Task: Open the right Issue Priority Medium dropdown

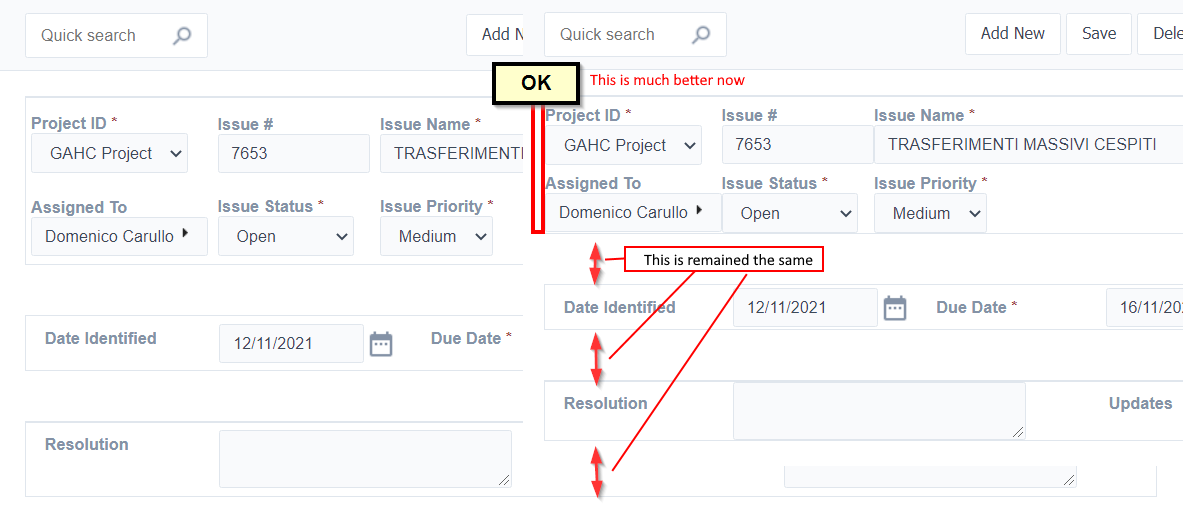Action: click(930, 213)
